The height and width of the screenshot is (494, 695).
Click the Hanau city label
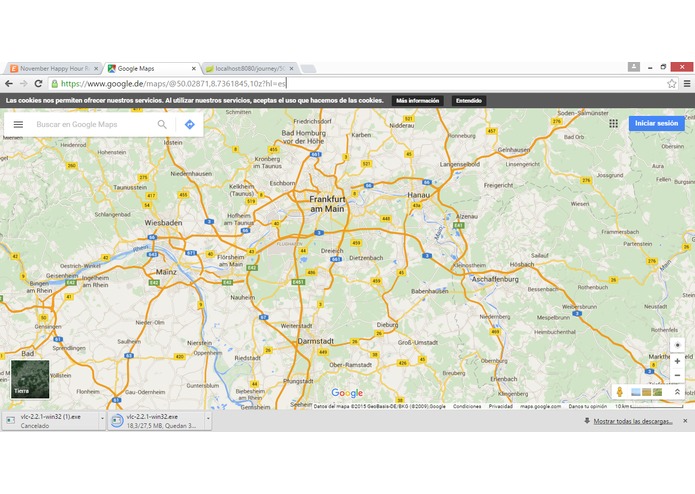418,195
